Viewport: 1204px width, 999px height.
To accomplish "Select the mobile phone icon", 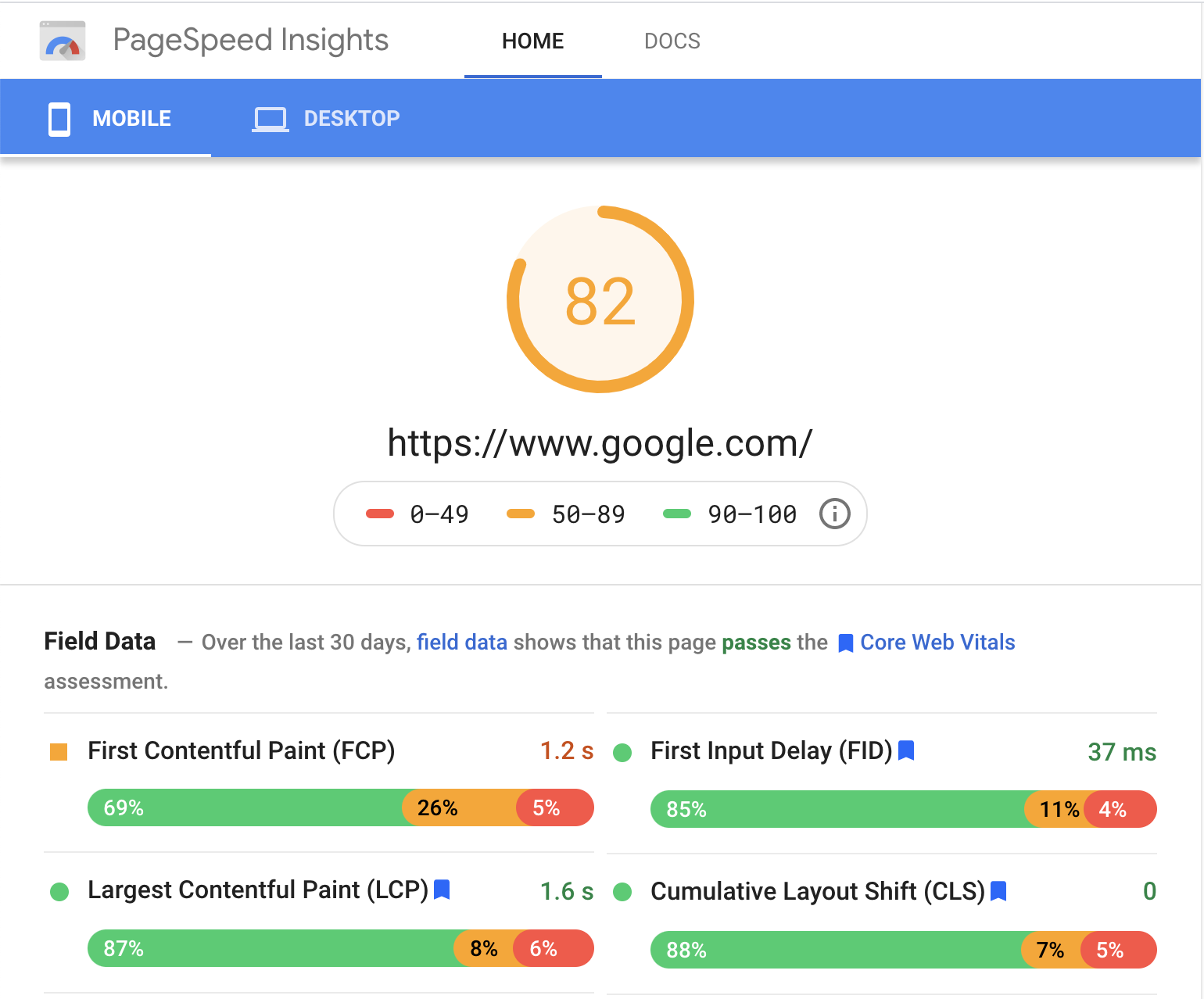I will 59,118.
